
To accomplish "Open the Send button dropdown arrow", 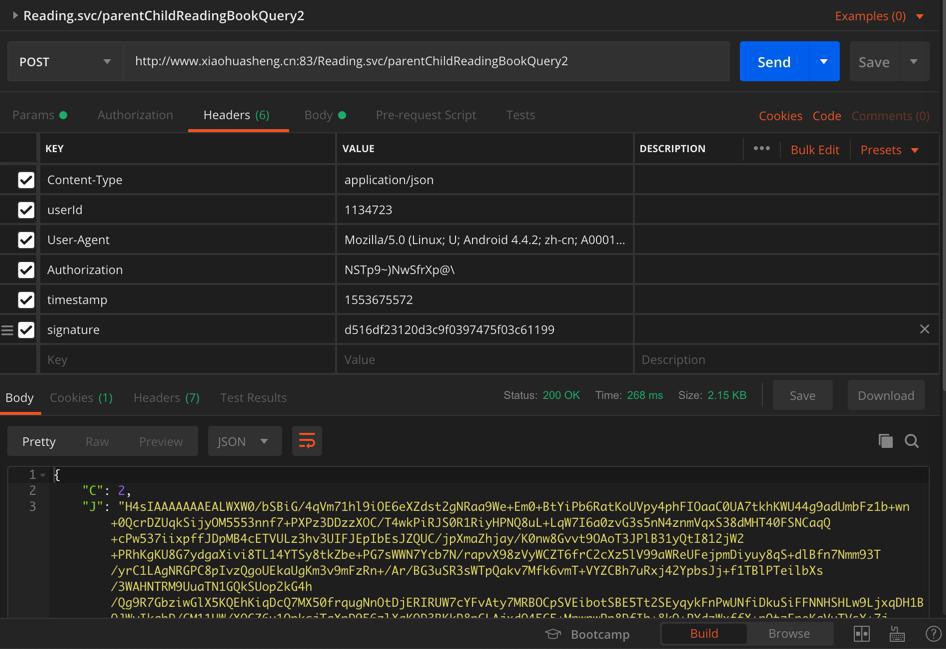I will [x=824, y=62].
